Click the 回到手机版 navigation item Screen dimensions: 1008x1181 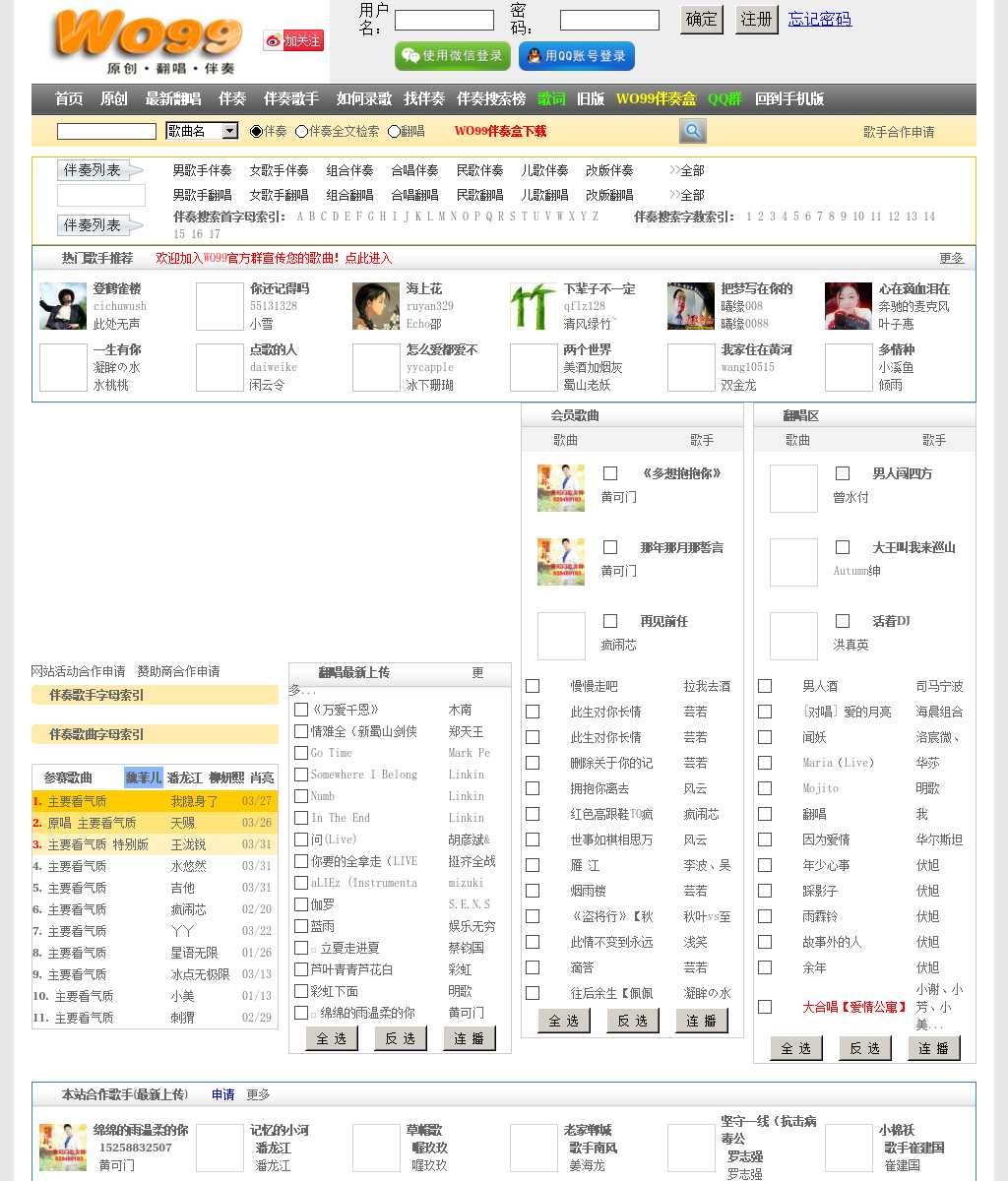coord(789,98)
